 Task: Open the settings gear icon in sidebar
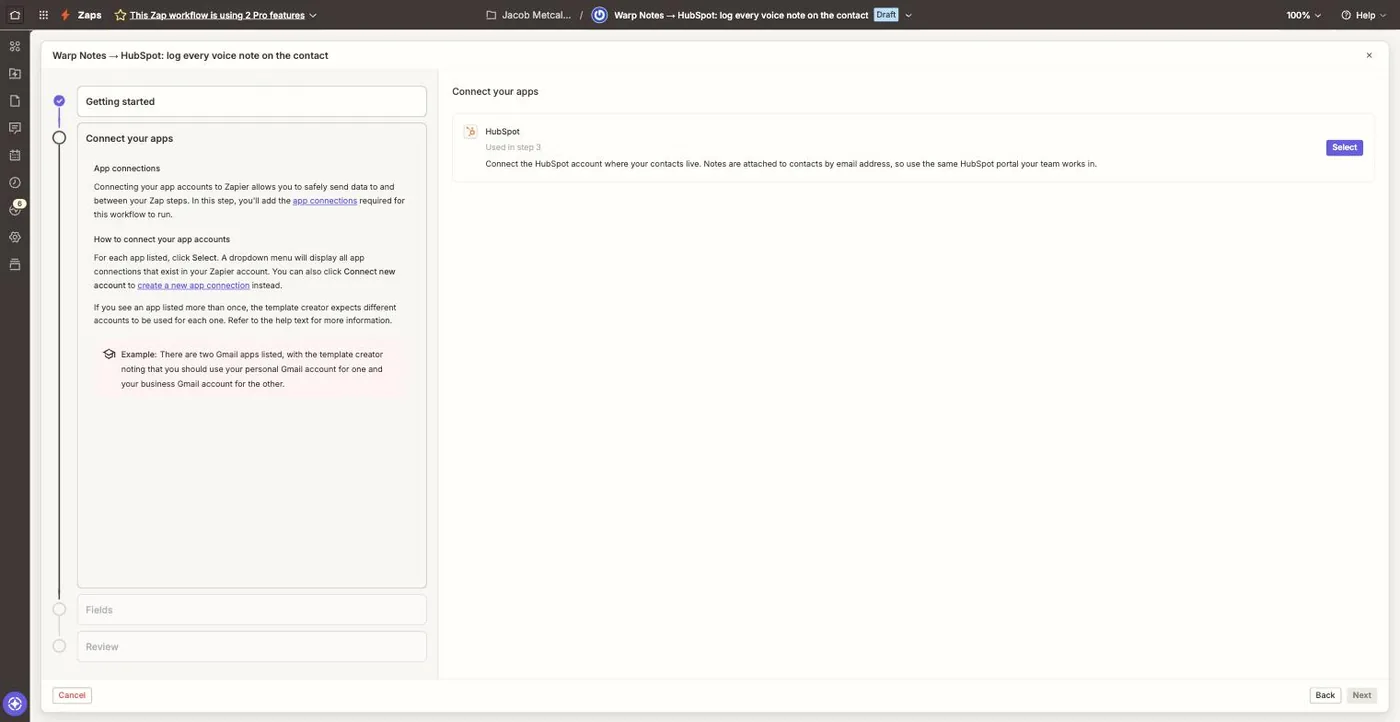tap(14, 237)
